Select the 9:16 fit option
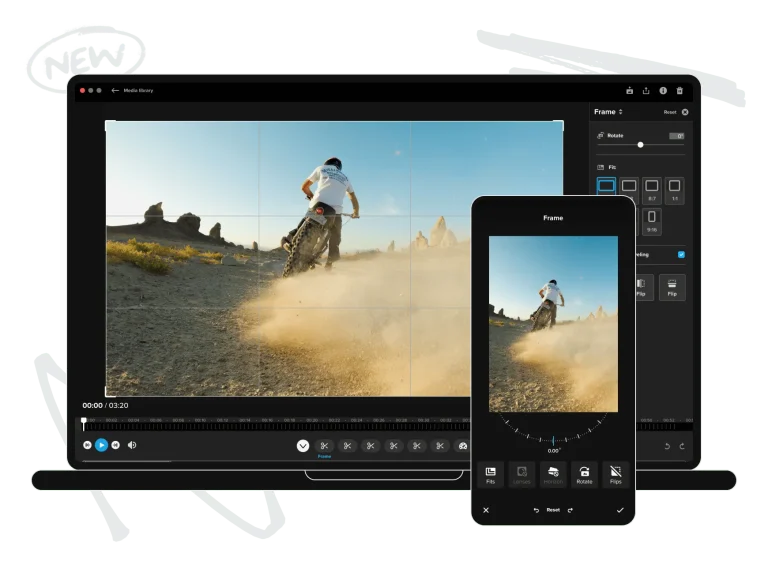 [652, 221]
